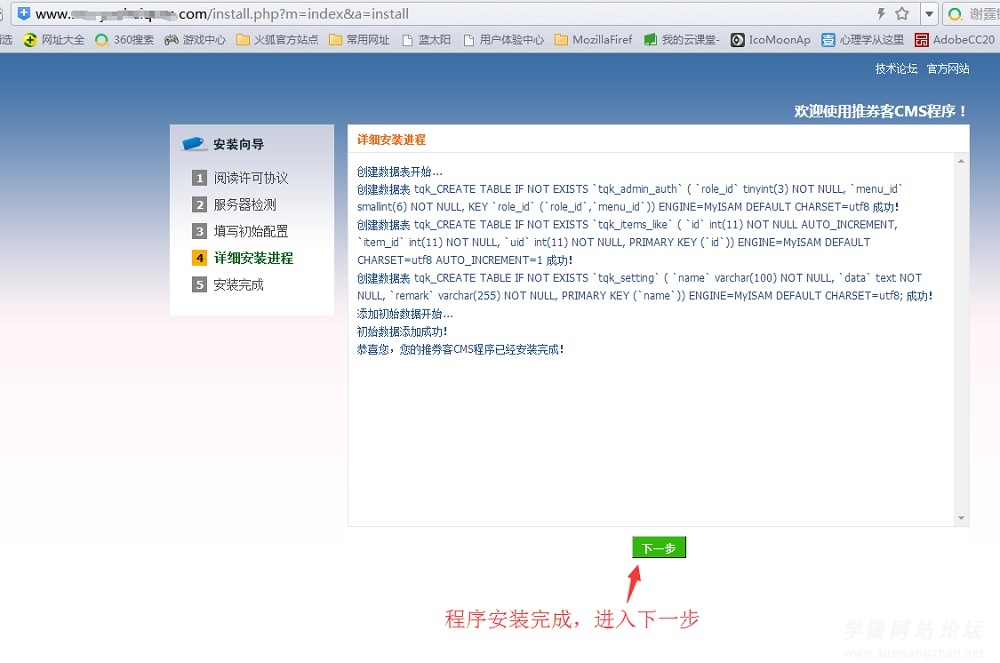Select step 1 阅读许可协议 in wizard
This screenshot has width=1000, height=663.
(250, 178)
